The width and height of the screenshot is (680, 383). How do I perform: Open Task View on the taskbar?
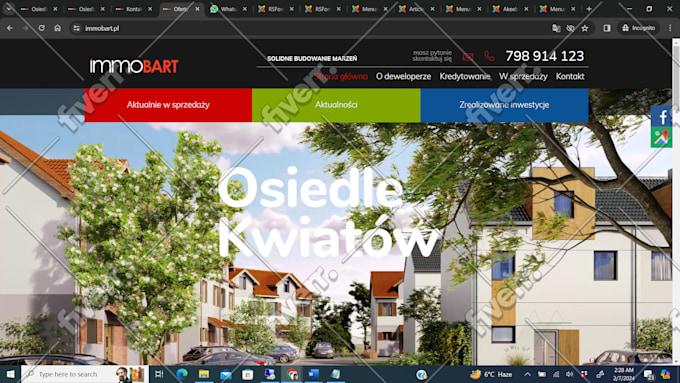(159, 374)
